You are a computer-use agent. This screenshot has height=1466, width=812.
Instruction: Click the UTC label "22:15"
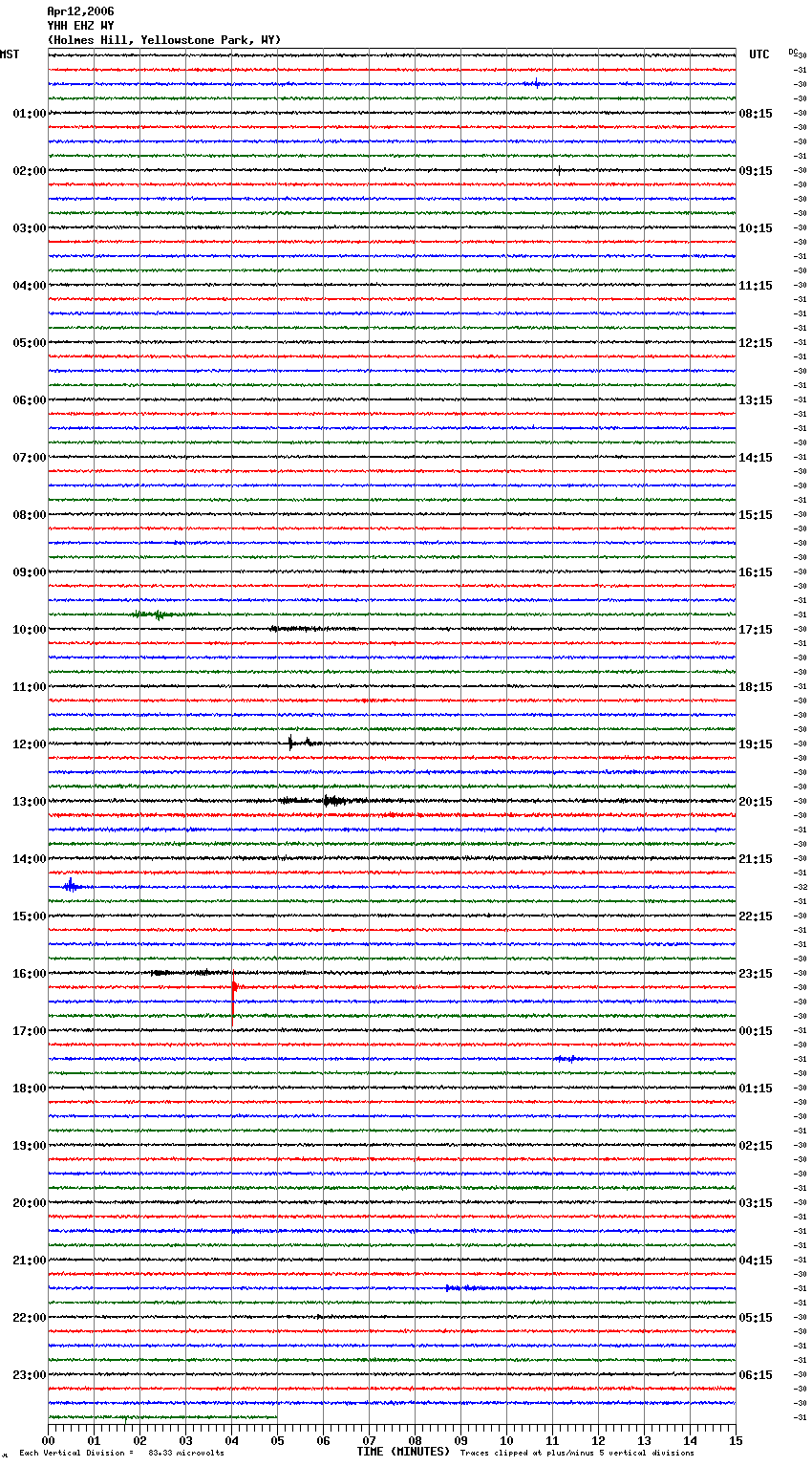click(756, 916)
